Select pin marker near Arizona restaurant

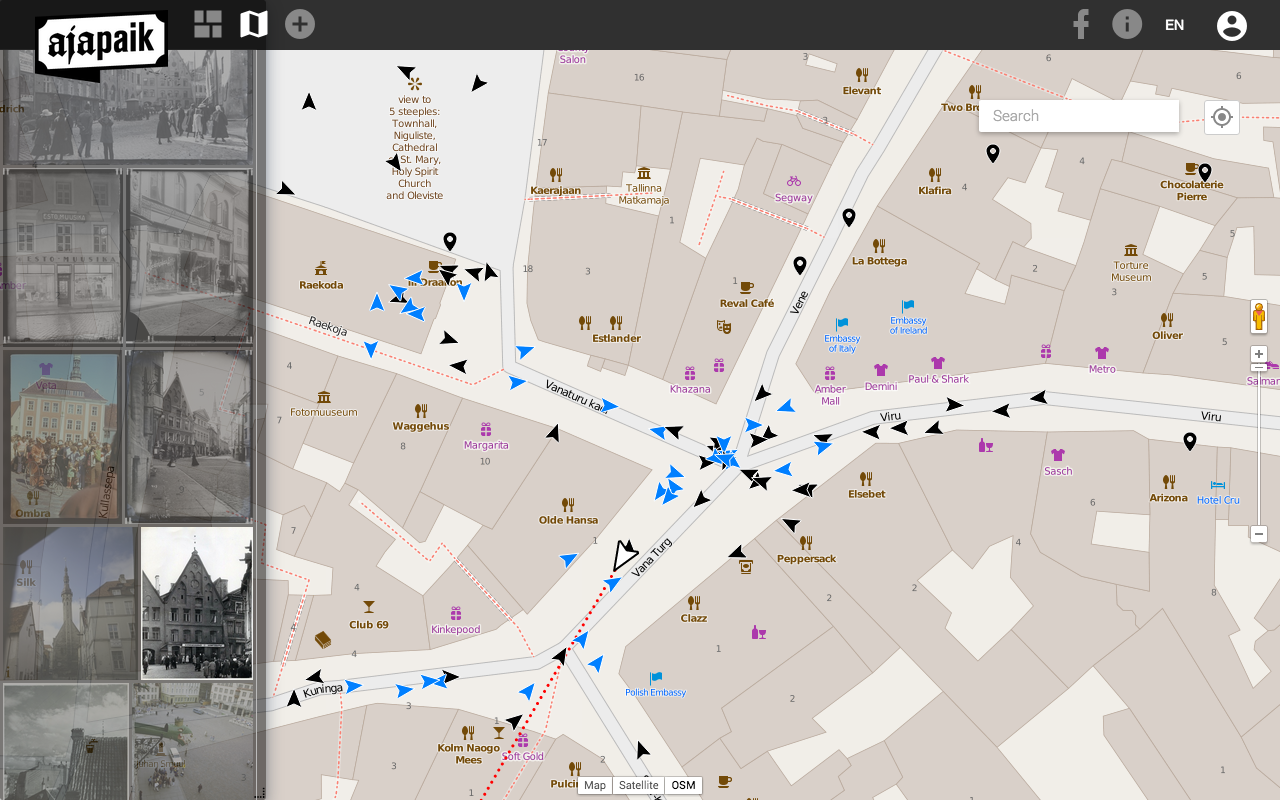[x=1189, y=441]
